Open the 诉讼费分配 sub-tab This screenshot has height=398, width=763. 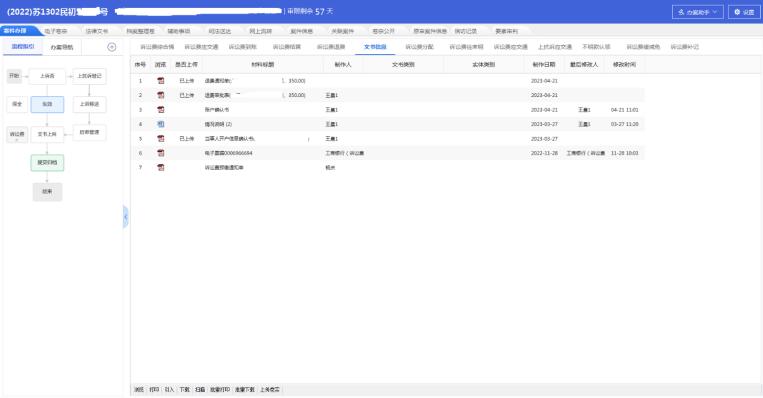(419, 47)
